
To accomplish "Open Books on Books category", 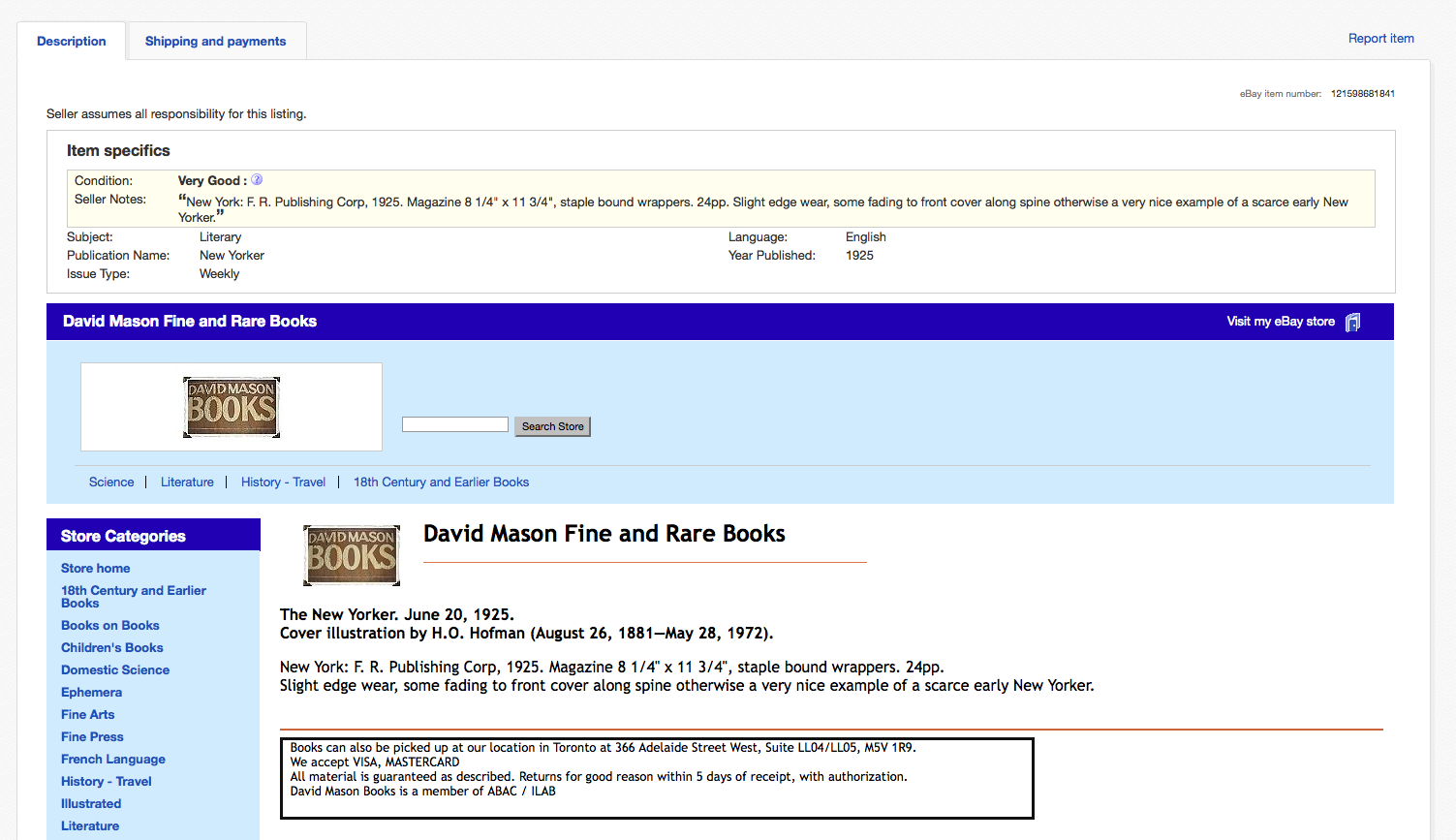I will tap(110, 625).
